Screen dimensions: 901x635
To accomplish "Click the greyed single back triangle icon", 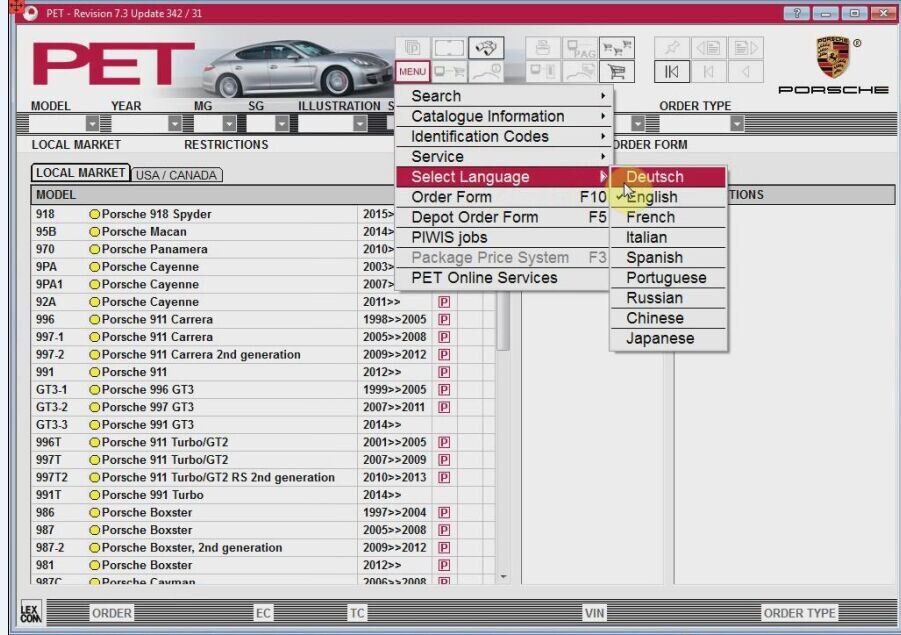I will [746, 72].
